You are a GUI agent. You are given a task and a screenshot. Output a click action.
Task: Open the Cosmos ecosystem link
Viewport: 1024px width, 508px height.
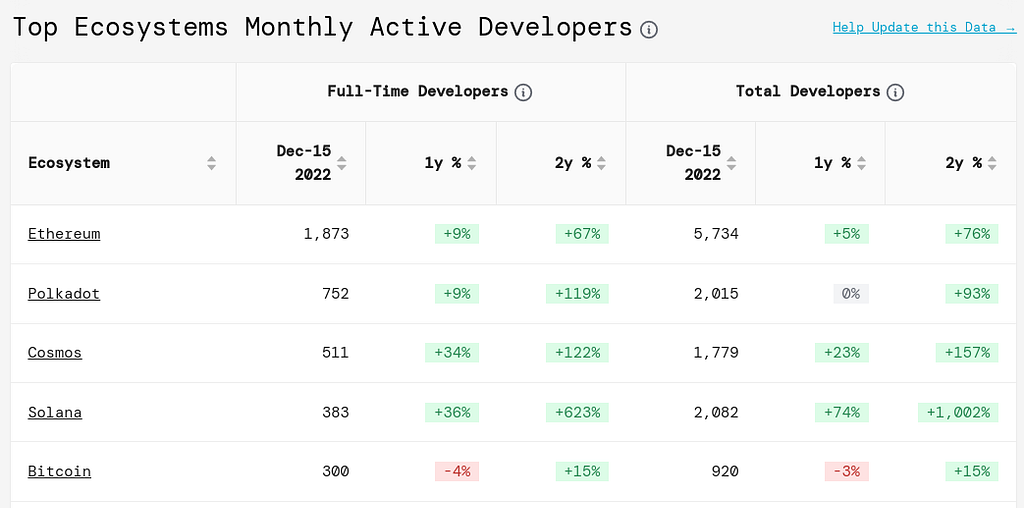(55, 353)
